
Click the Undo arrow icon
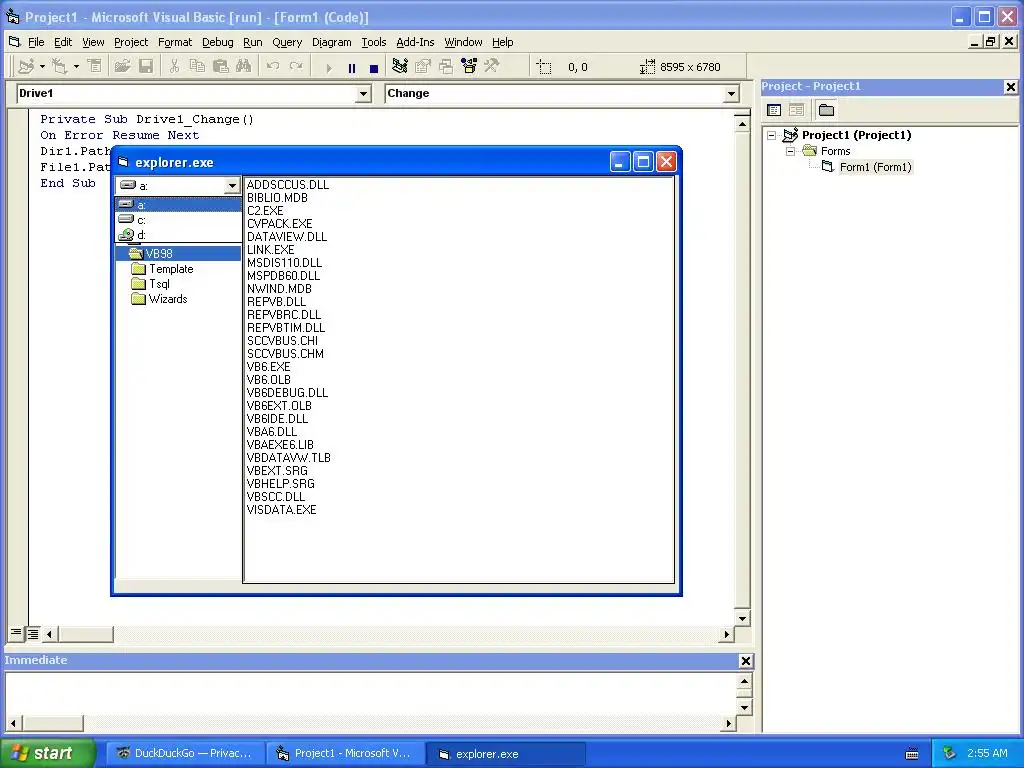pos(273,67)
